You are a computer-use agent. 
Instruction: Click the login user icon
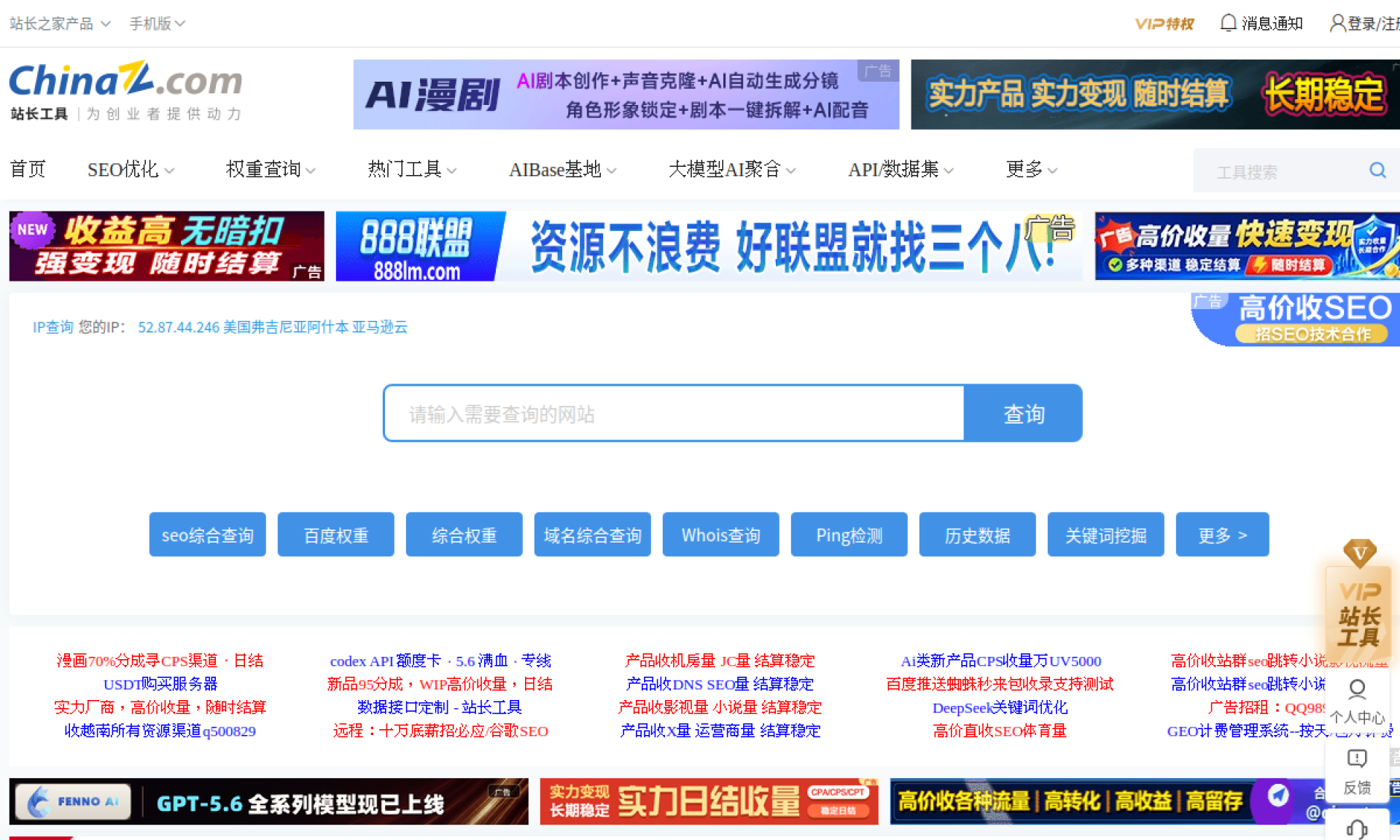pos(1337,23)
